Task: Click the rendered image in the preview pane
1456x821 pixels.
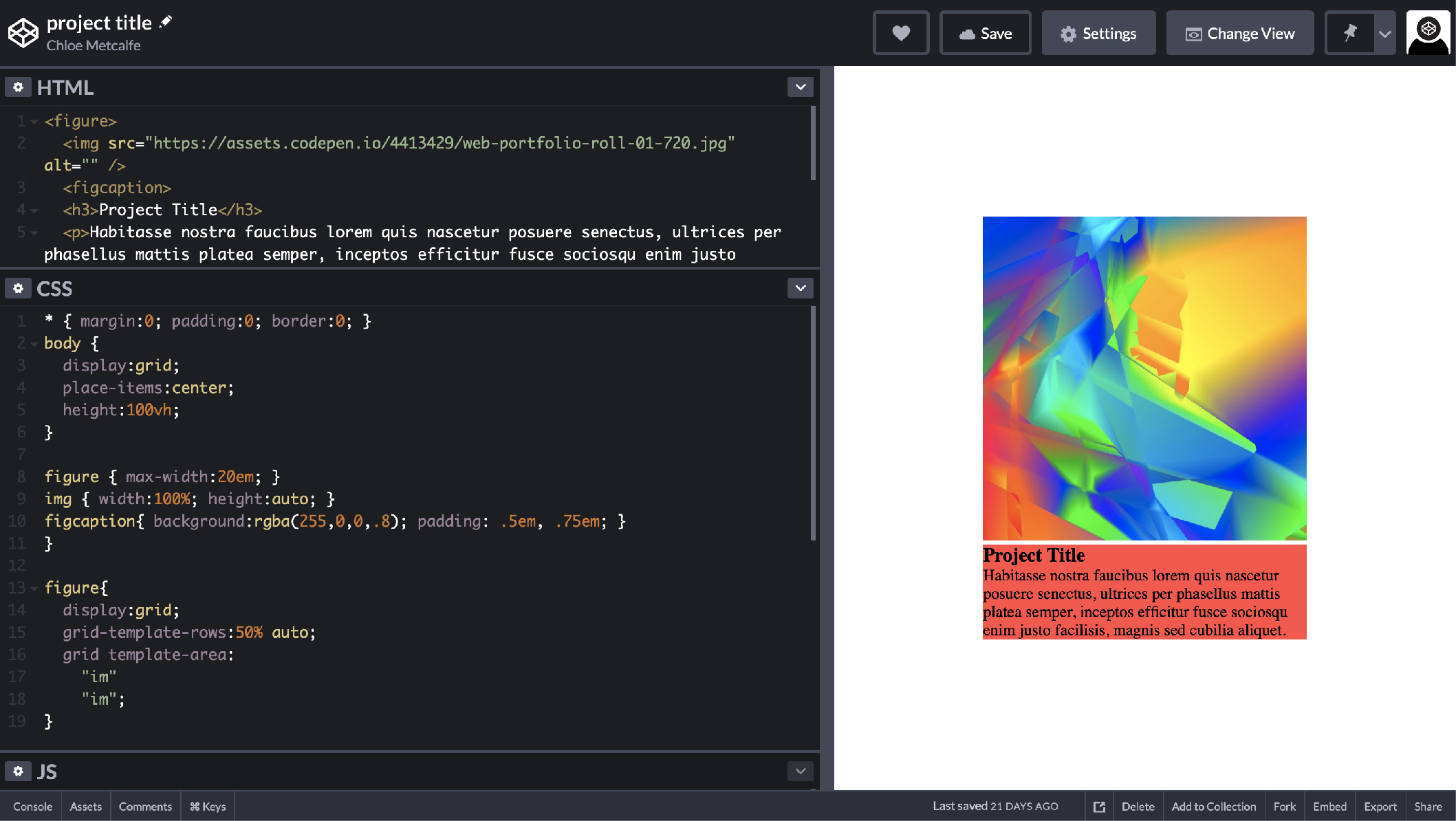Action: tap(1144, 378)
